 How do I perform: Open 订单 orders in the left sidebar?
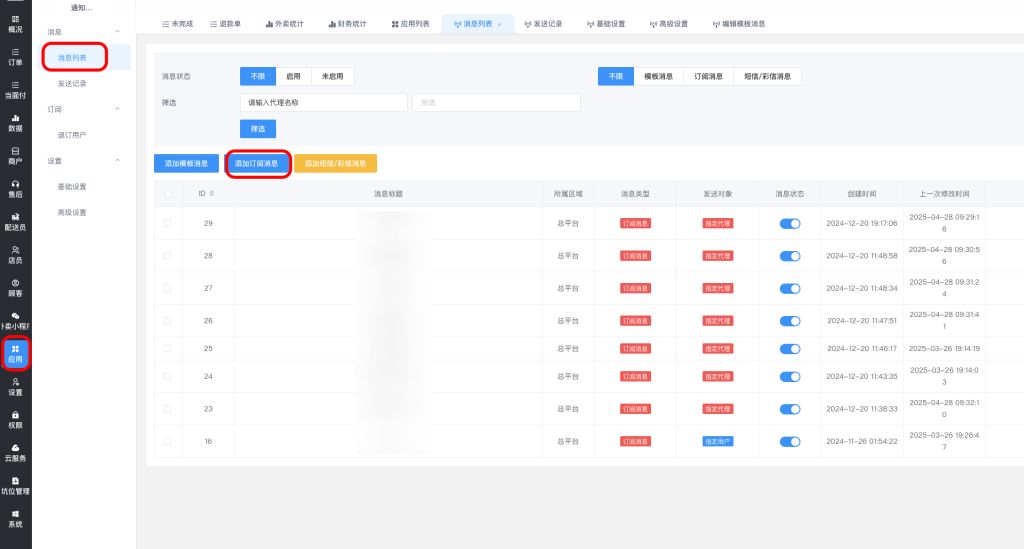[15, 56]
